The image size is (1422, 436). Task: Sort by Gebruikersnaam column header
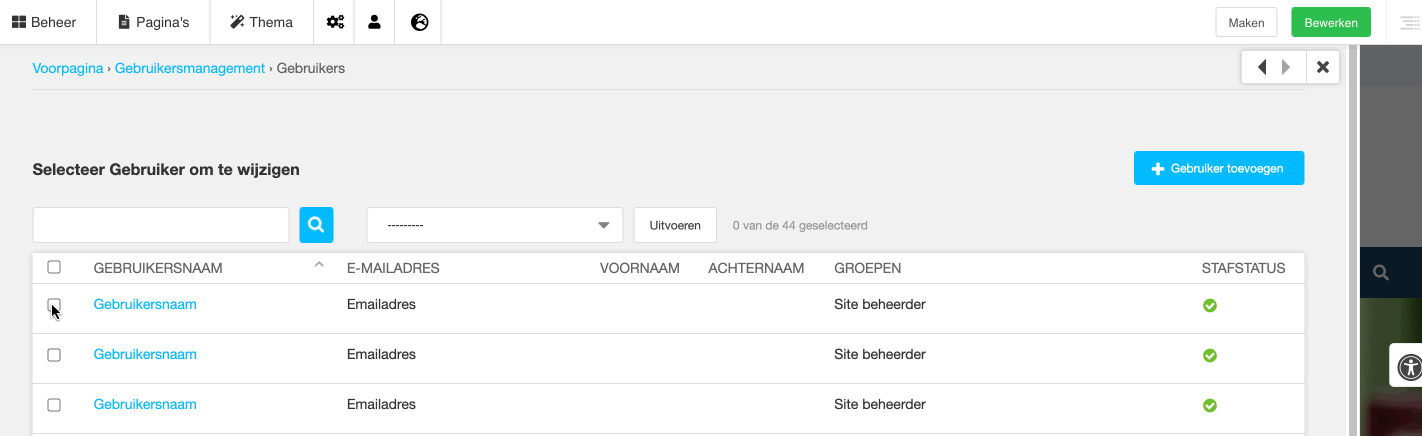[x=158, y=268]
